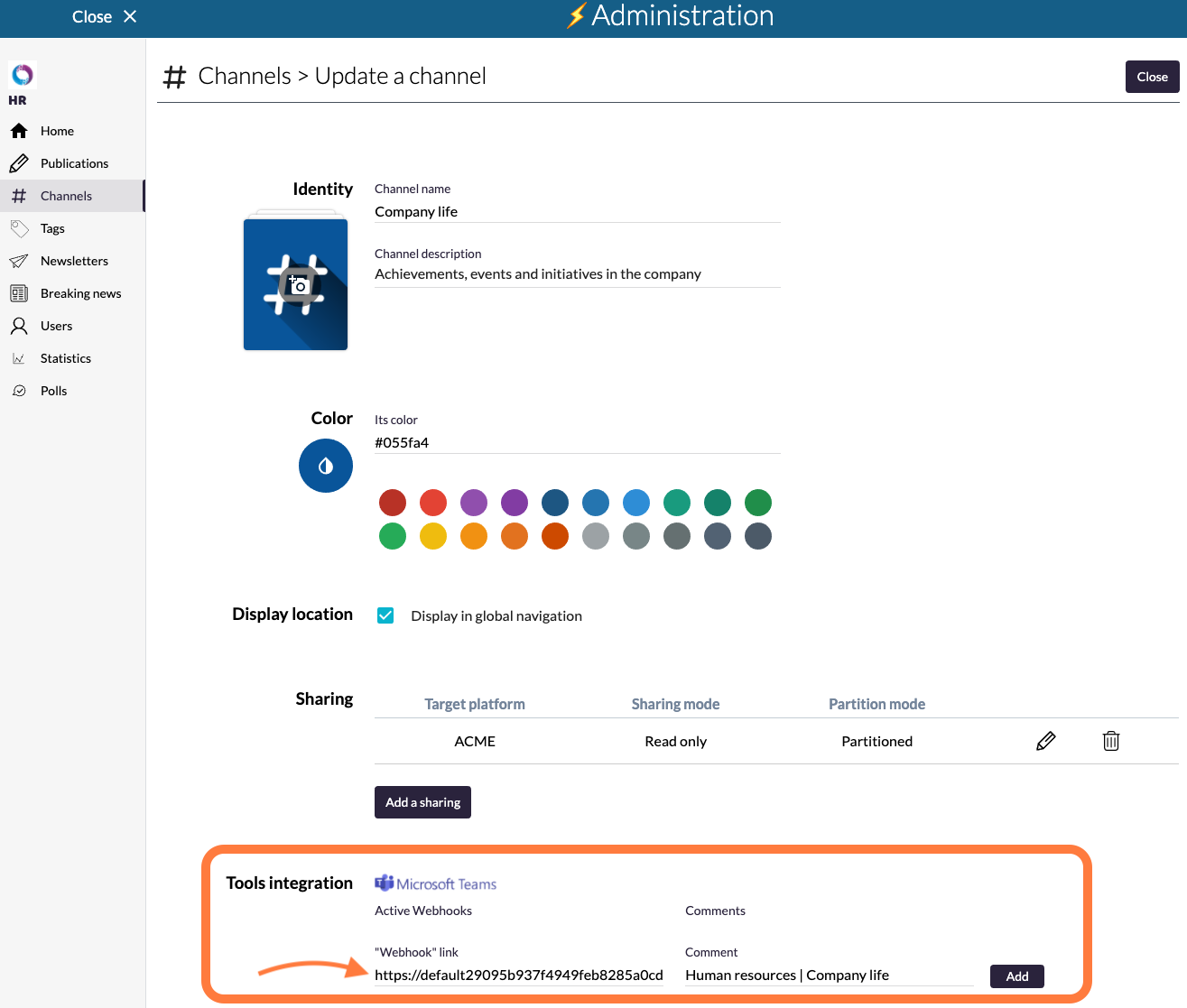The height and width of the screenshot is (1008, 1187).
Task: Open Publications in the sidebar
Action: (x=74, y=163)
